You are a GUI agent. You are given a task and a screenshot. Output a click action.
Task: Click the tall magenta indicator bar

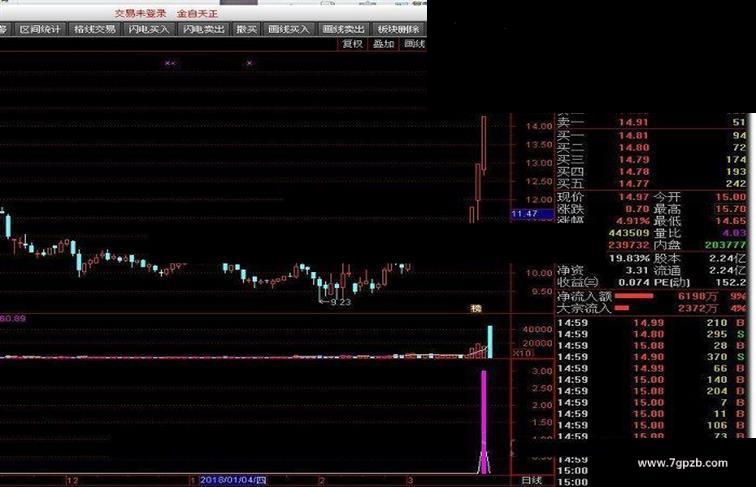[484, 421]
